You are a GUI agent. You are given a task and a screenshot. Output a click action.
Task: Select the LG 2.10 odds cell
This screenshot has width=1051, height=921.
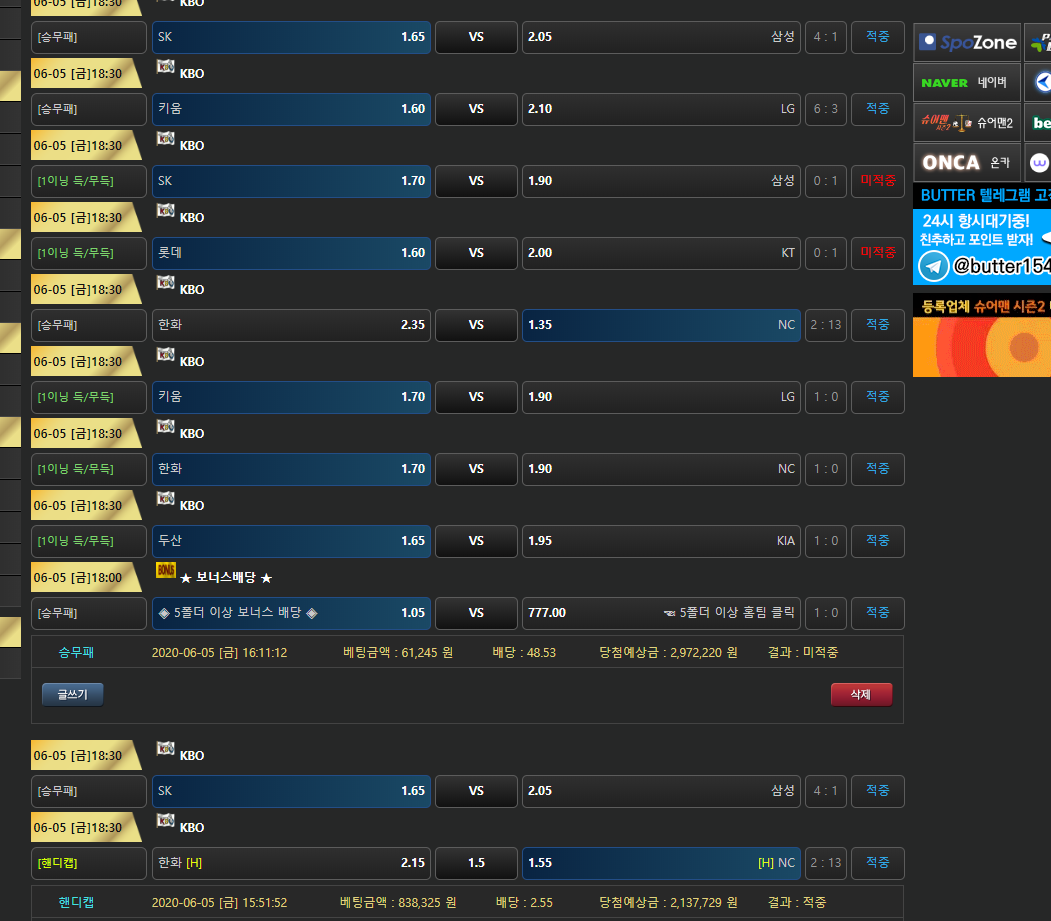point(661,109)
